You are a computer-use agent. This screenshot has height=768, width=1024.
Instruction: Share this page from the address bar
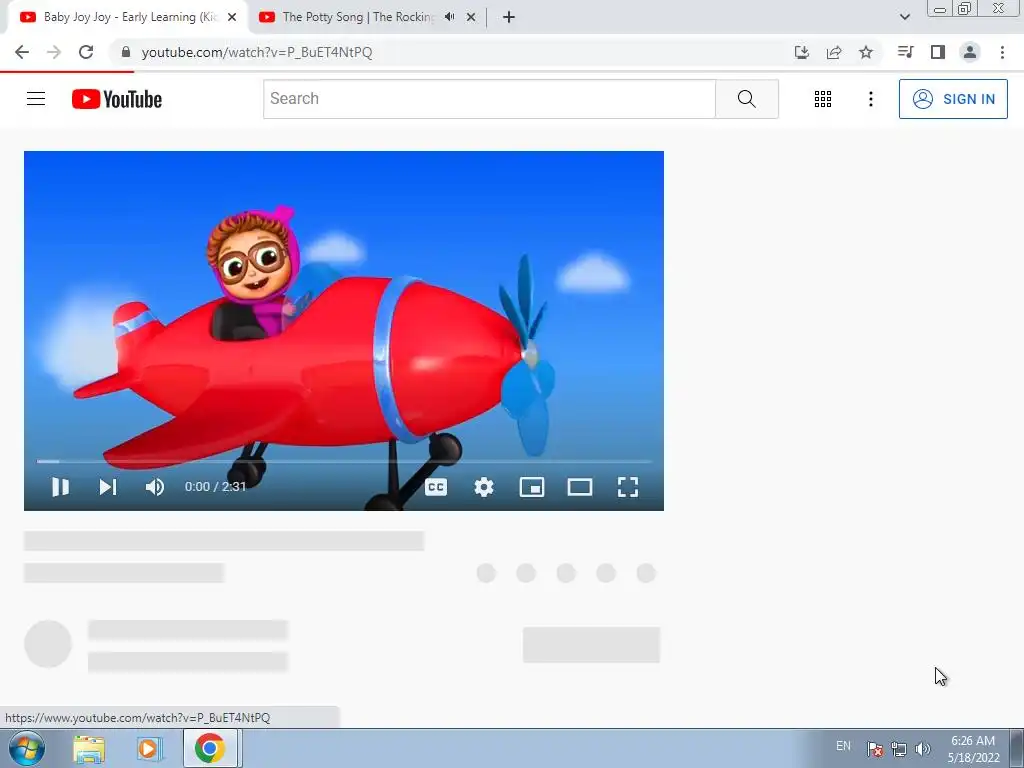[833, 52]
